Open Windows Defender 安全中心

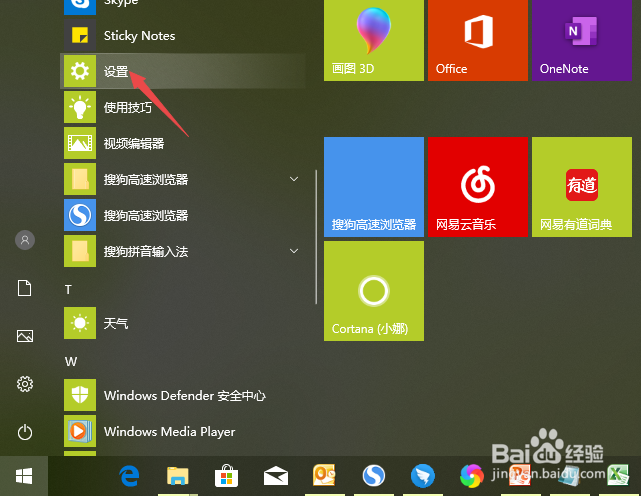coord(183,395)
